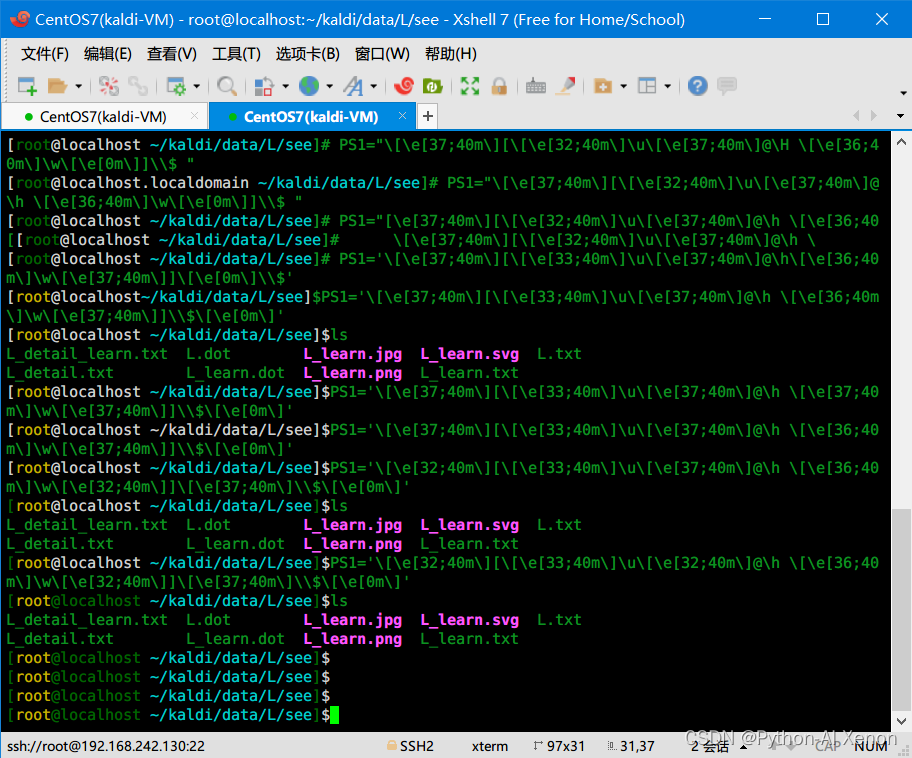Open the 文件(F) menu

tap(45, 54)
